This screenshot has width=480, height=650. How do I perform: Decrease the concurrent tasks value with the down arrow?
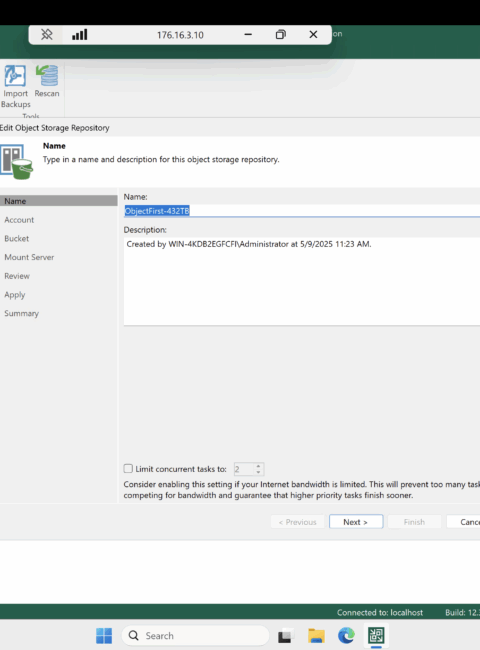pyautogui.click(x=258, y=472)
